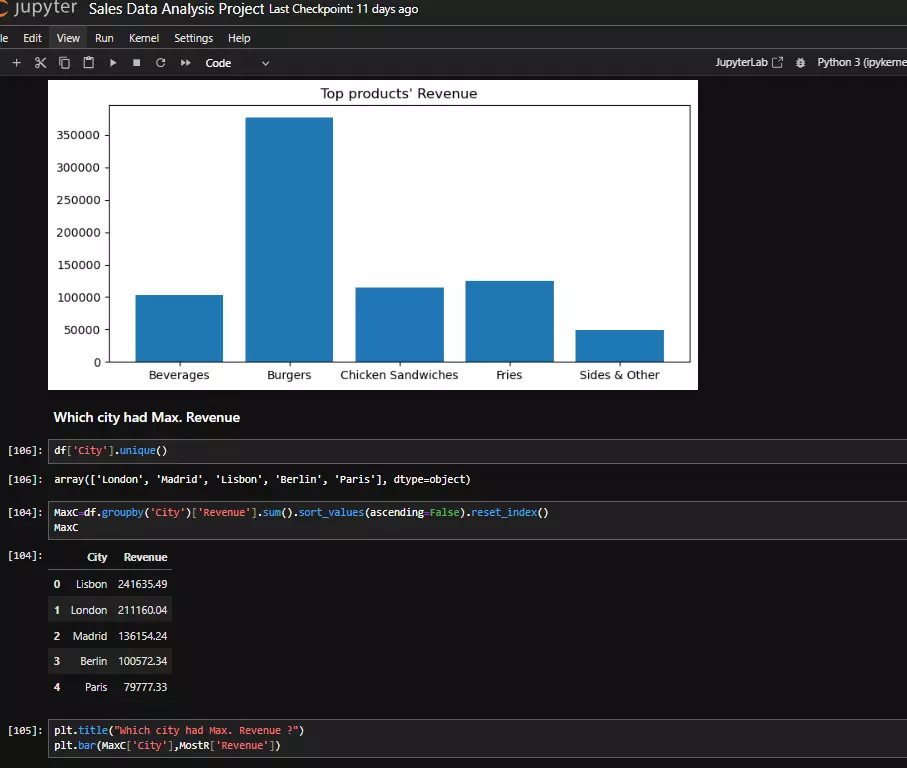Open the View menu
Viewport: 907px width, 768px height.
click(x=68, y=38)
